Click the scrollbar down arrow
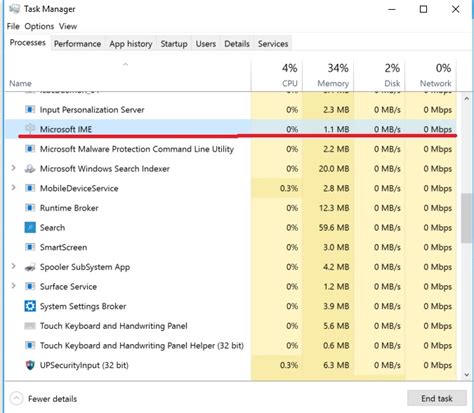 467,374
